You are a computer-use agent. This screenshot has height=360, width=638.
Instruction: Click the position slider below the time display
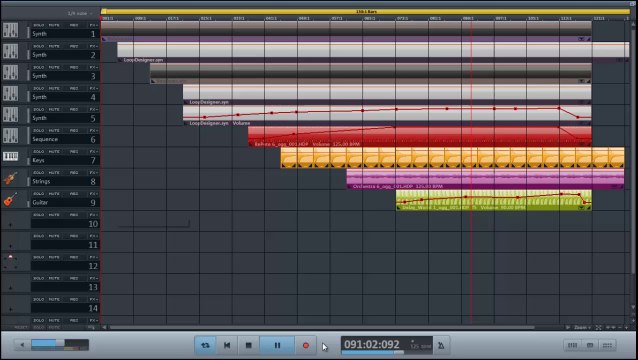pos(386,352)
